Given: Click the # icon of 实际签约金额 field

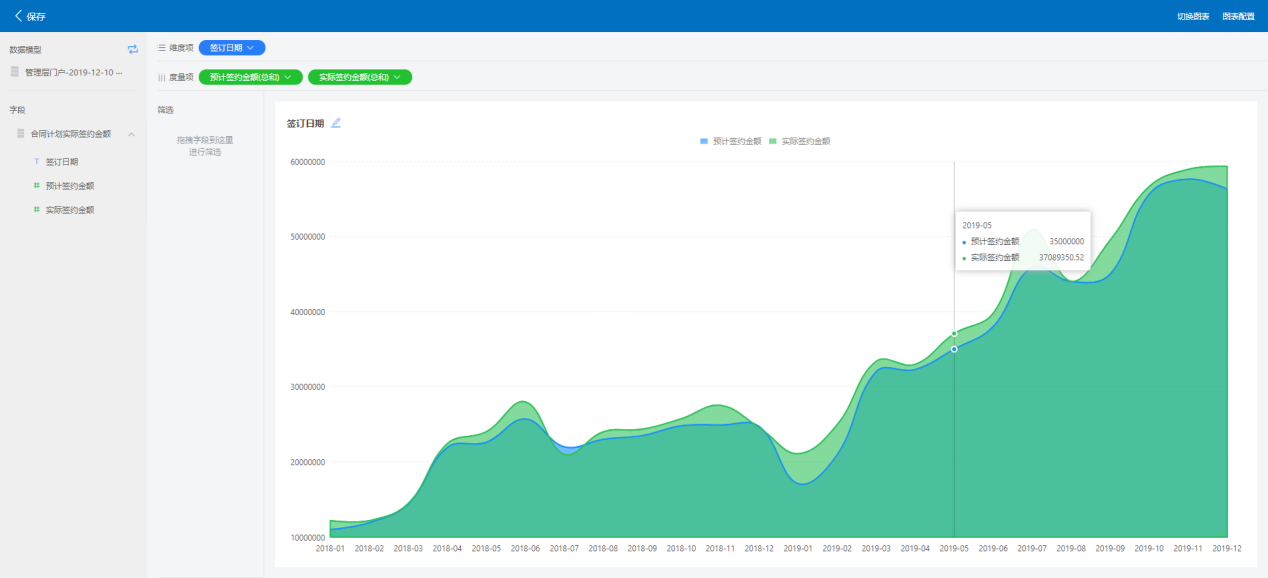Looking at the screenshot, I should (x=37, y=210).
